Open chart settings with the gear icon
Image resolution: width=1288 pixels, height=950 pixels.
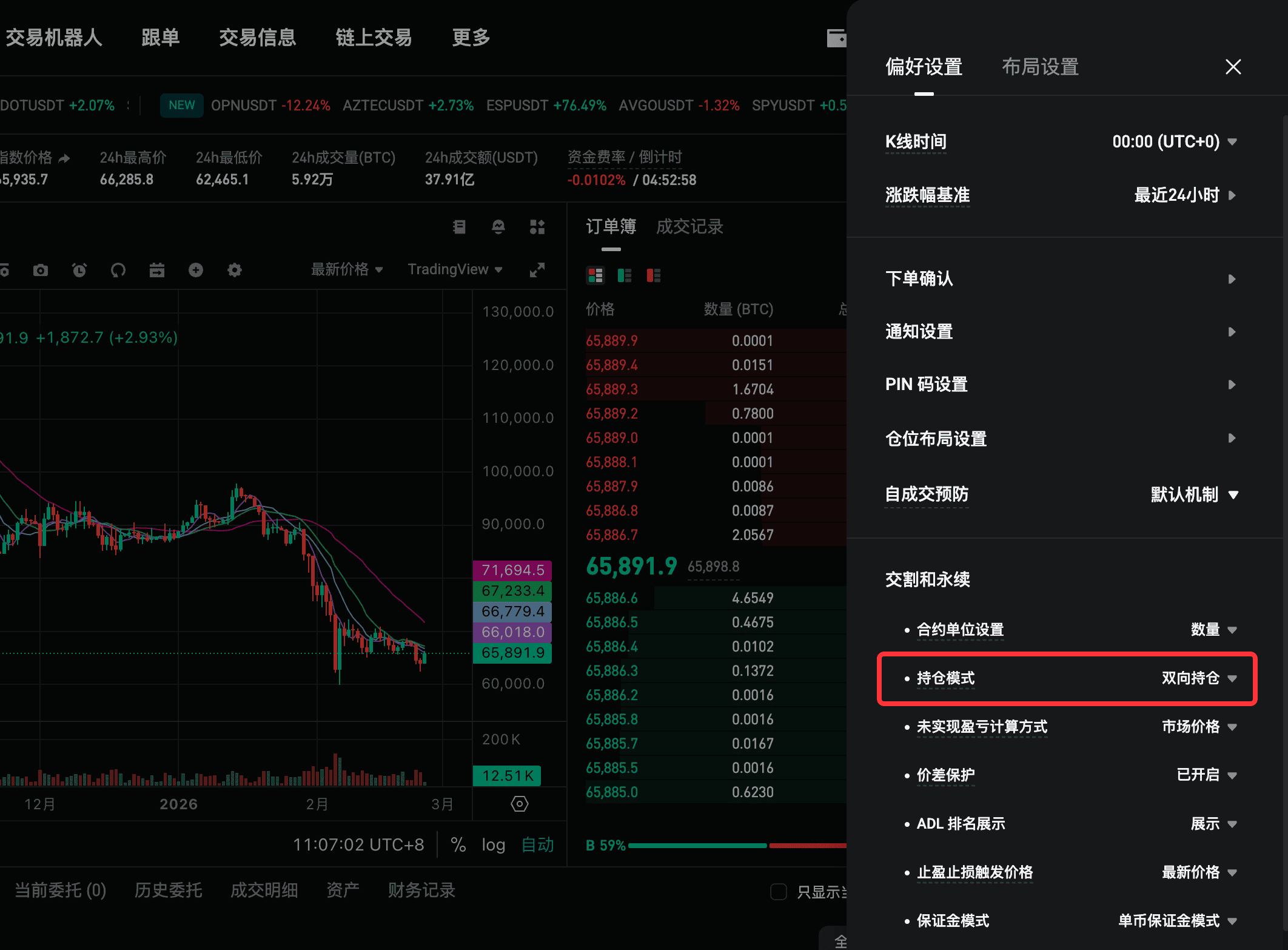234,270
